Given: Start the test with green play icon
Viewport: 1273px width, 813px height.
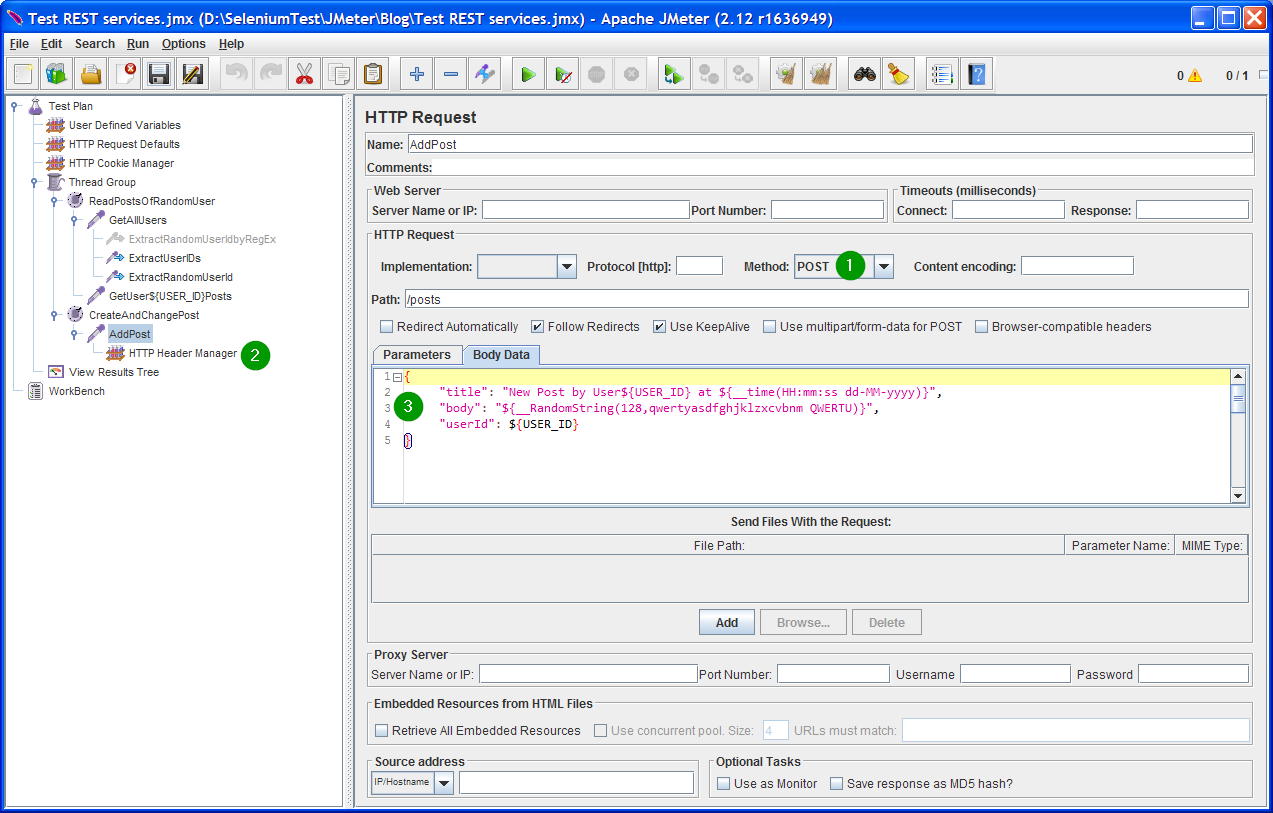Looking at the screenshot, I should [x=528, y=74].
